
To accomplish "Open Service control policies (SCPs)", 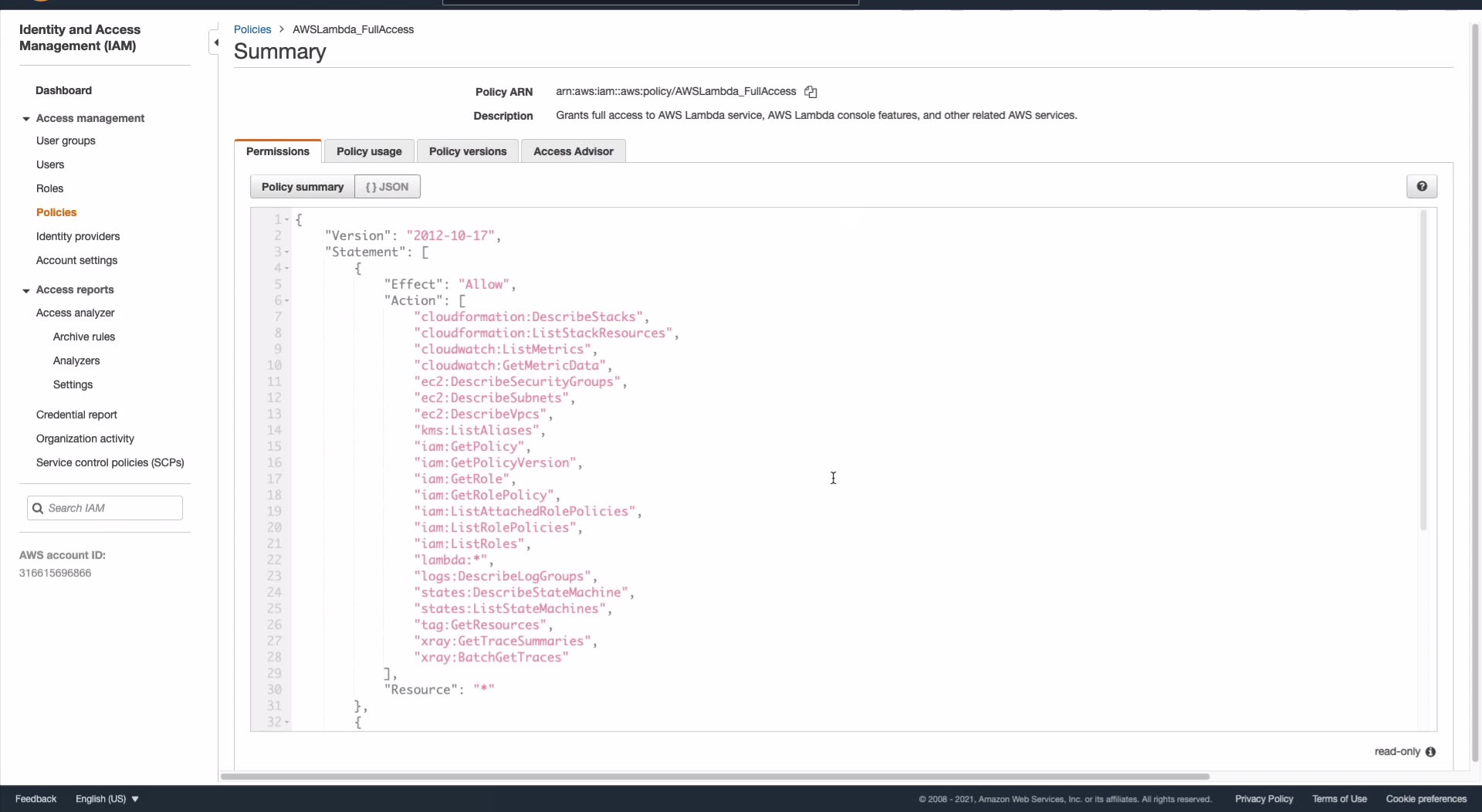I will tap(110, 462).
